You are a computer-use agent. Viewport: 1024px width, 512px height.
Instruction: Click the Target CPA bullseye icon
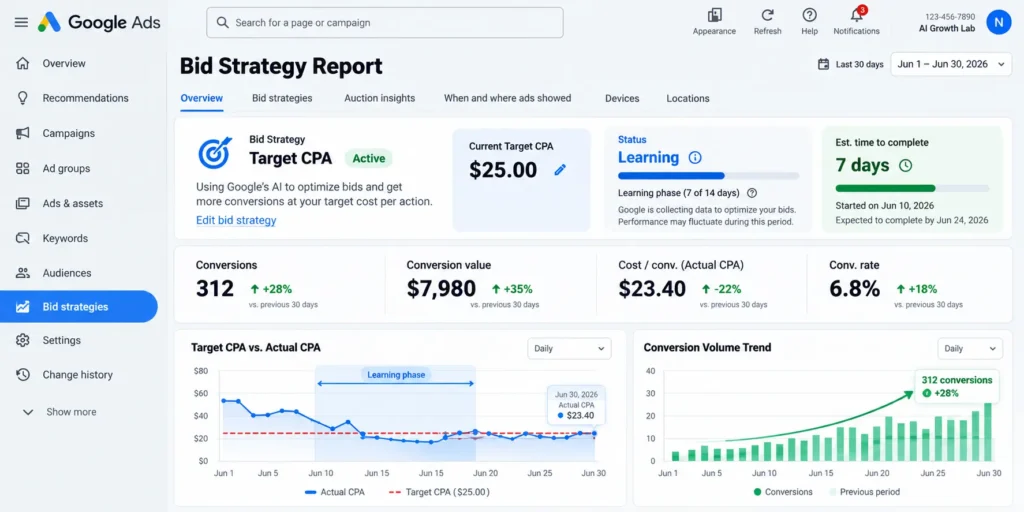pyautogui.click(x=215, y=152)
